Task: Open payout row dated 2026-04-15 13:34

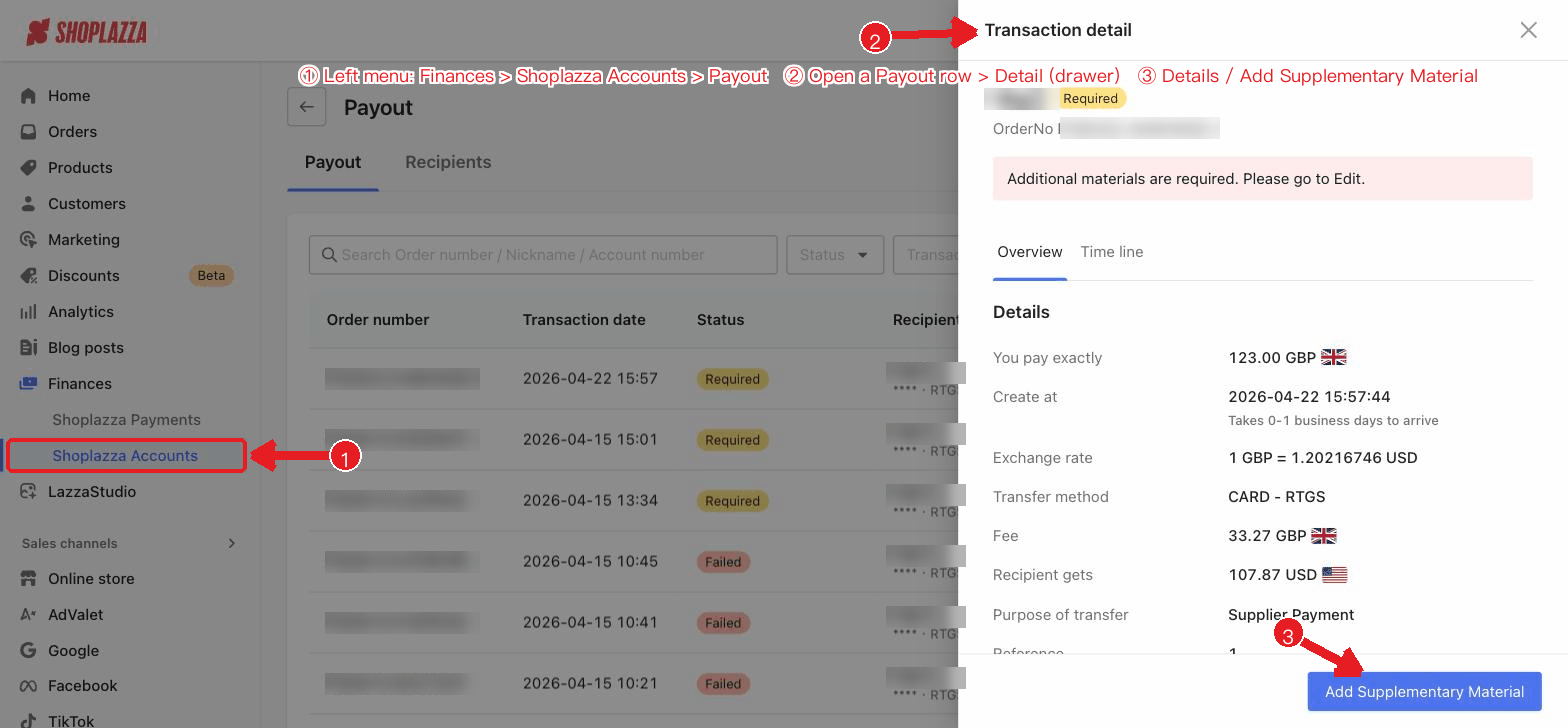Action: pyautogui.click(x=632, y=501)
